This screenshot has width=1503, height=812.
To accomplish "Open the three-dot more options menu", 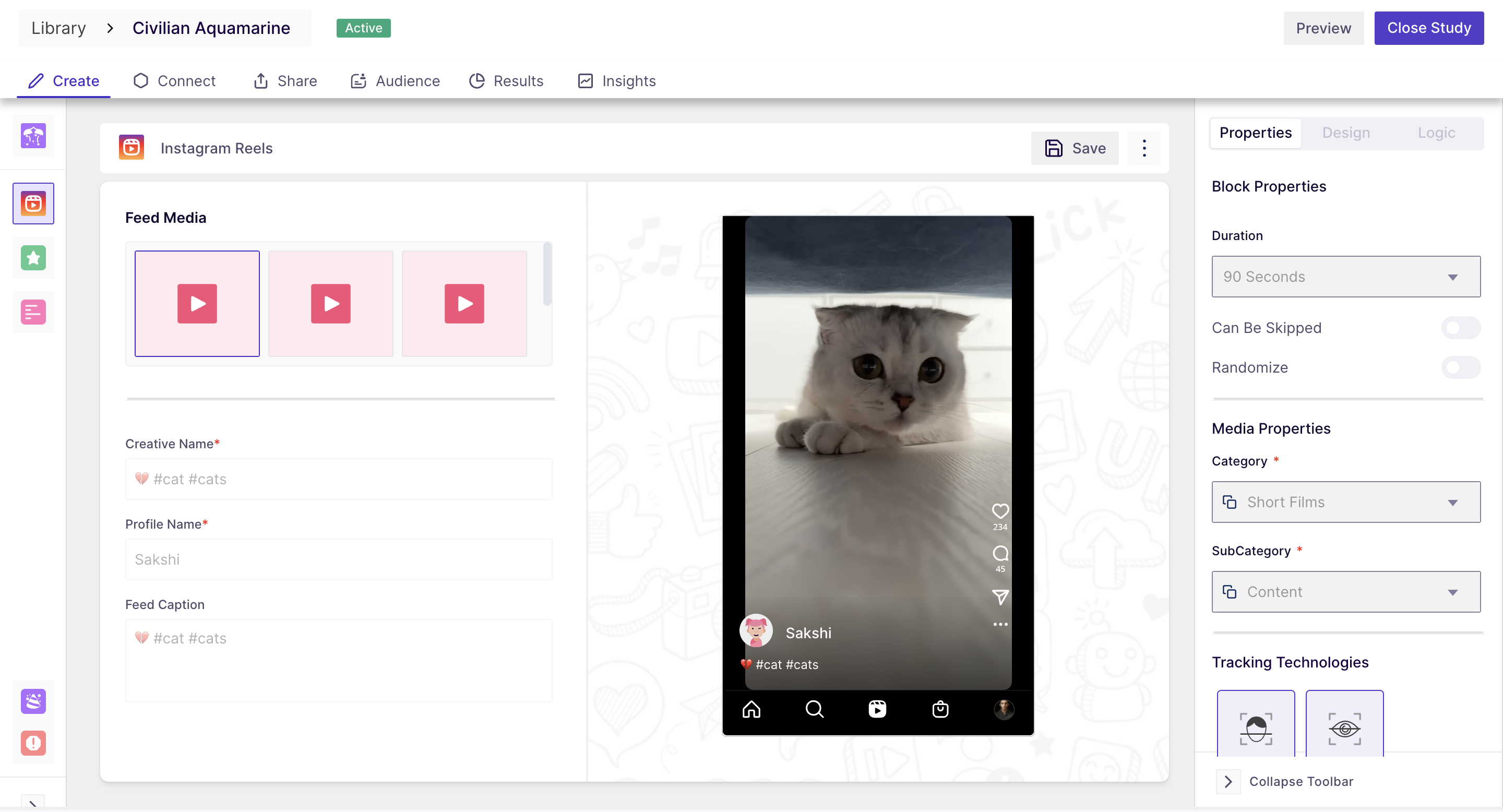I will pos(1144,148).
